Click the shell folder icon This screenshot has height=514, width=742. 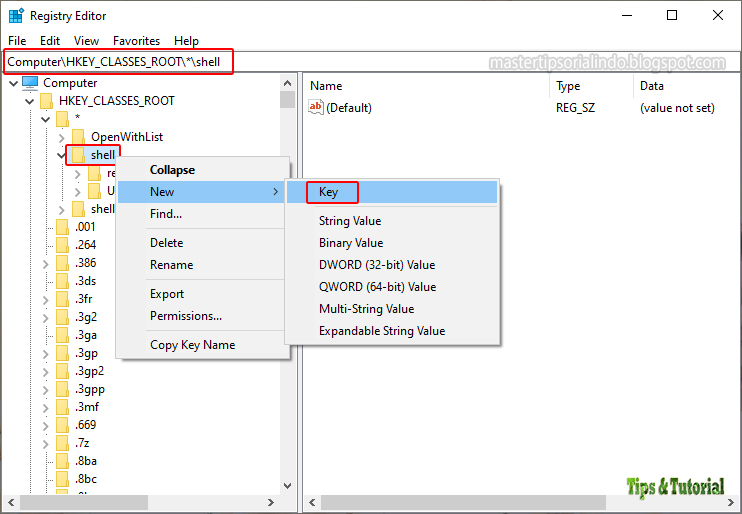click(79, 155)
